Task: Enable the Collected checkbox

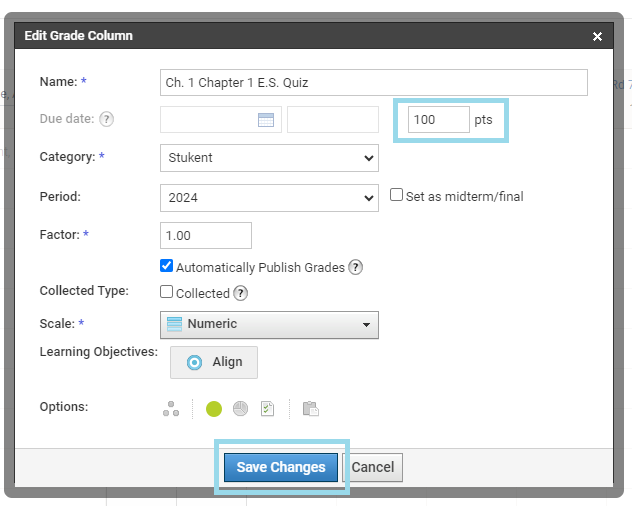Action: click(x=166, y=292)
